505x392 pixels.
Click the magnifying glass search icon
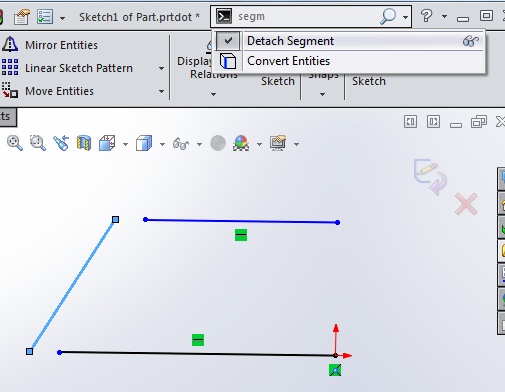[388, 16]
